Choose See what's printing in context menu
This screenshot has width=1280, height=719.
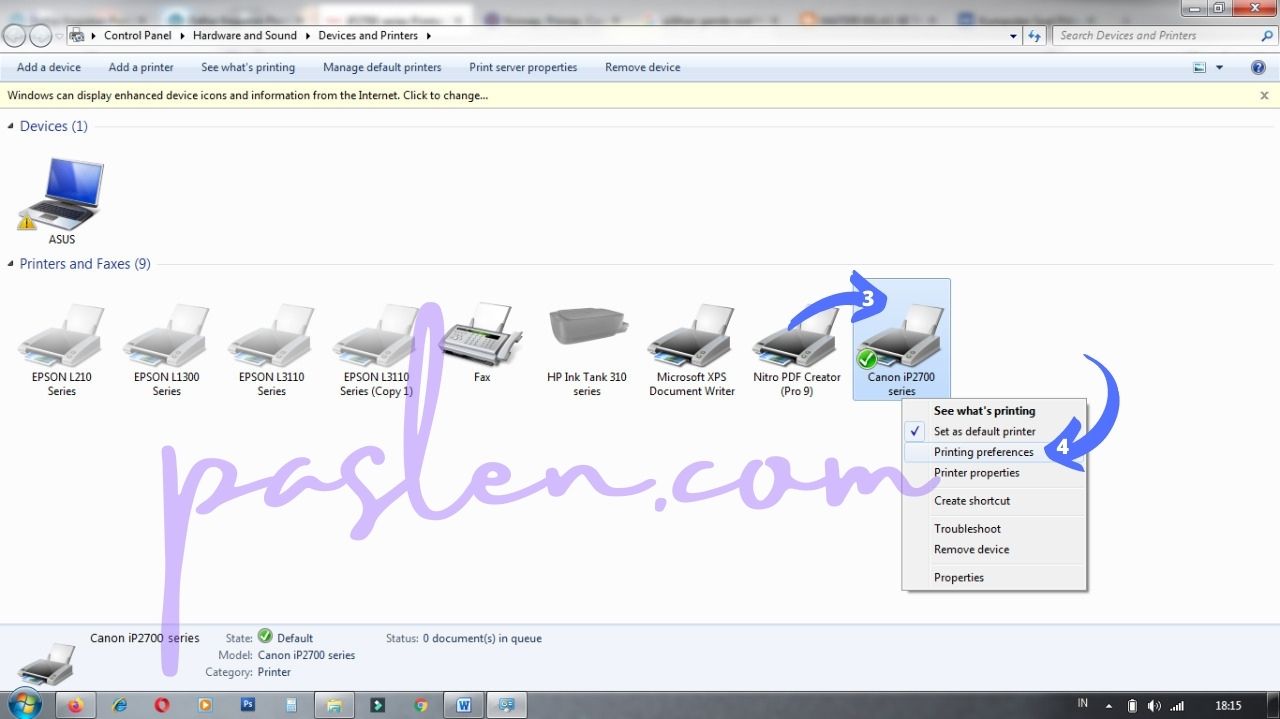click(994, 411)
